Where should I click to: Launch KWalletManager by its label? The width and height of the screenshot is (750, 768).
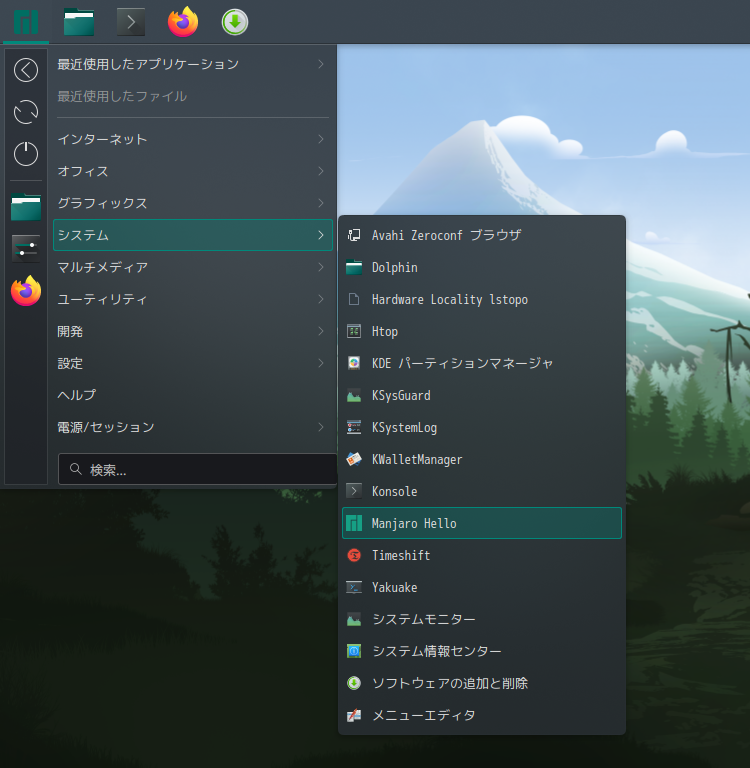click(417, 459)
